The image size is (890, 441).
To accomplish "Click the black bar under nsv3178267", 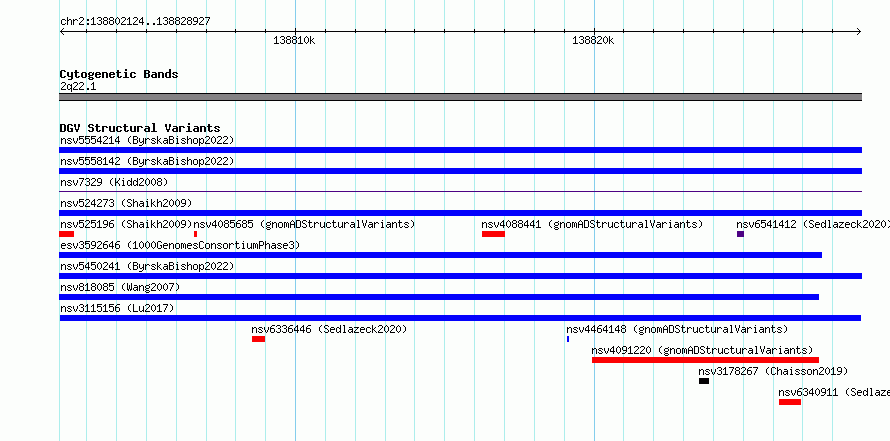I will (704, 381).
